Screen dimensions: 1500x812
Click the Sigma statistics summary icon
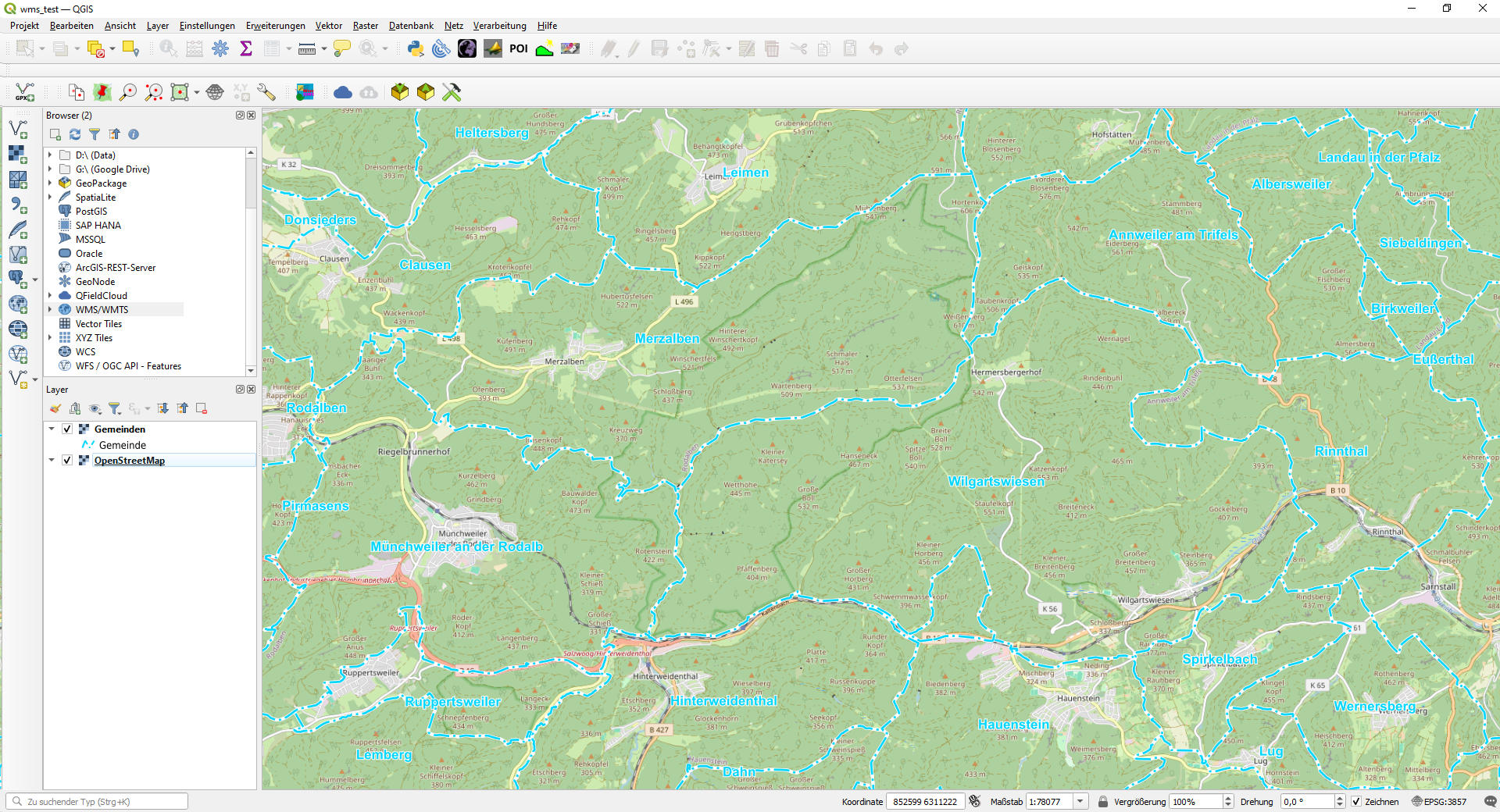tap(246, 49)
